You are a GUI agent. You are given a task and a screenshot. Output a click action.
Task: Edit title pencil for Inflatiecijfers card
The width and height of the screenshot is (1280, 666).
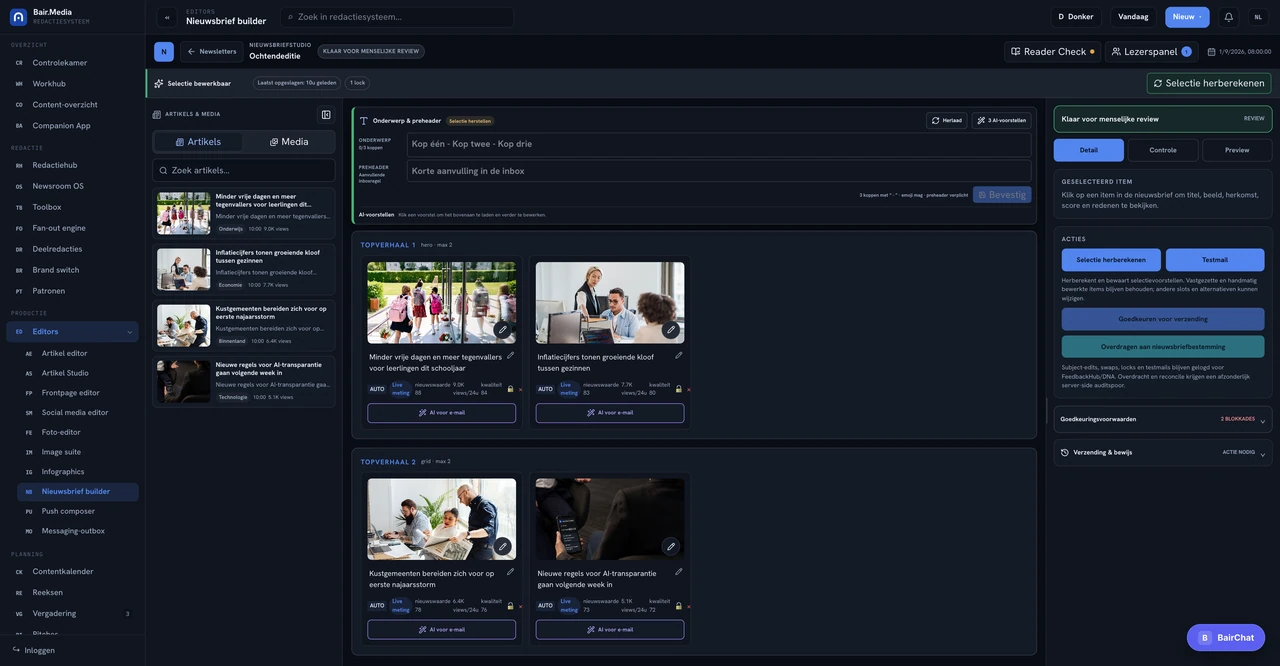click(679, 355)
